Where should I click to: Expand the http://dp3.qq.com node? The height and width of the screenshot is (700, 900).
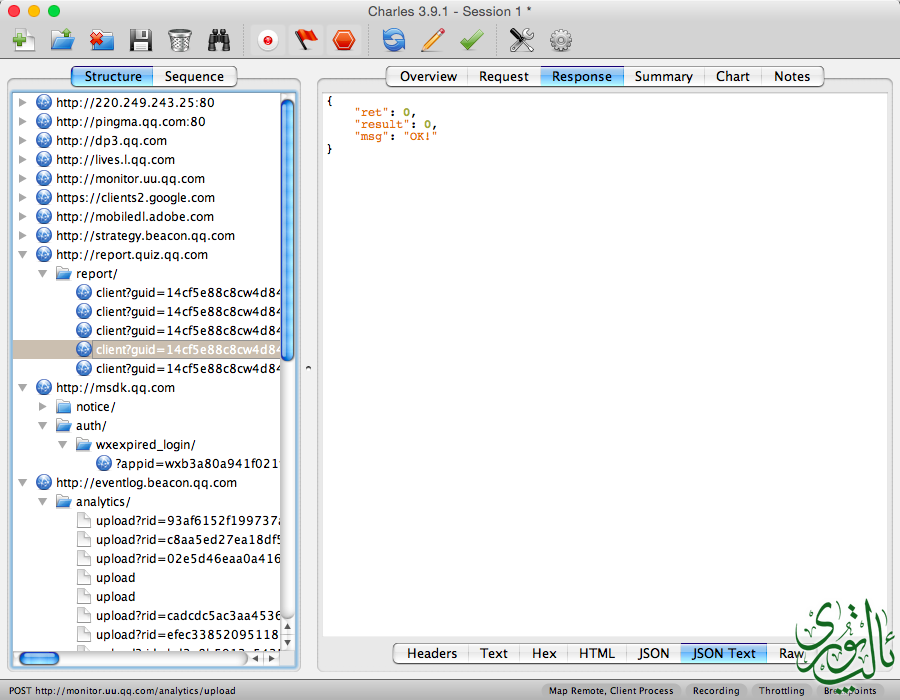(22, 141)
